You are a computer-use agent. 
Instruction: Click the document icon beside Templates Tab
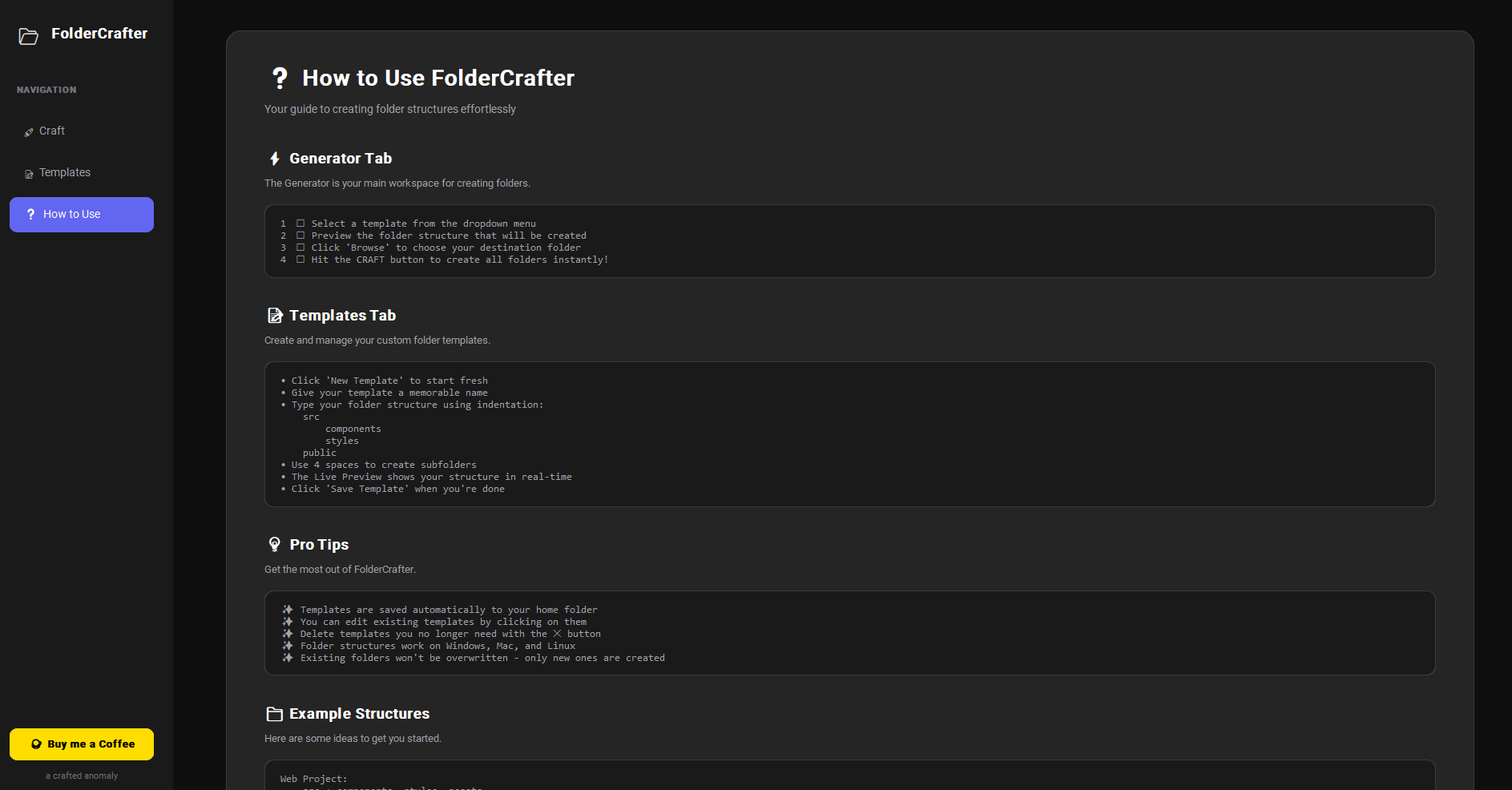275,316
